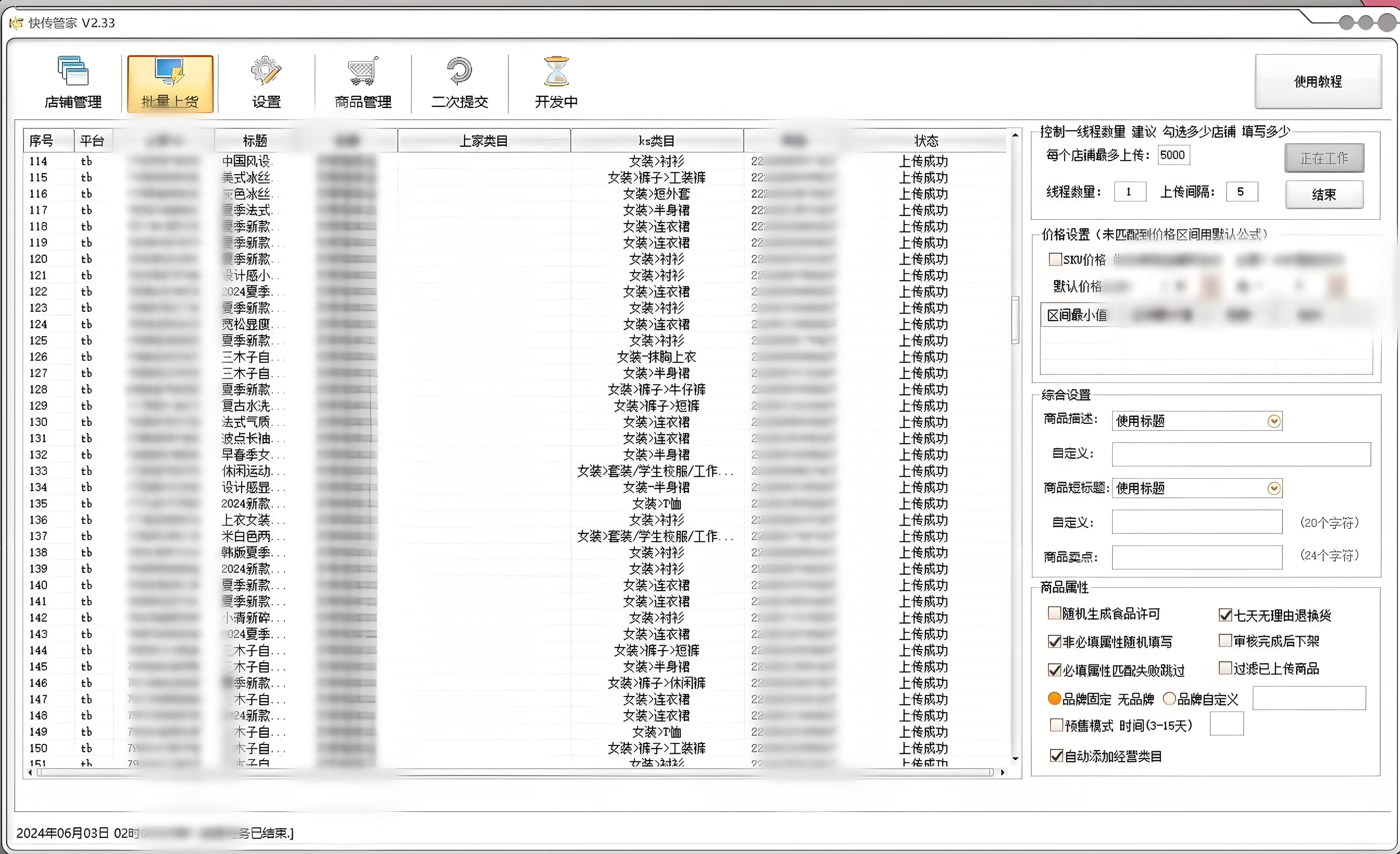
Task: Select the 品牌自定义 radio button
Action: click(1169, 699)
